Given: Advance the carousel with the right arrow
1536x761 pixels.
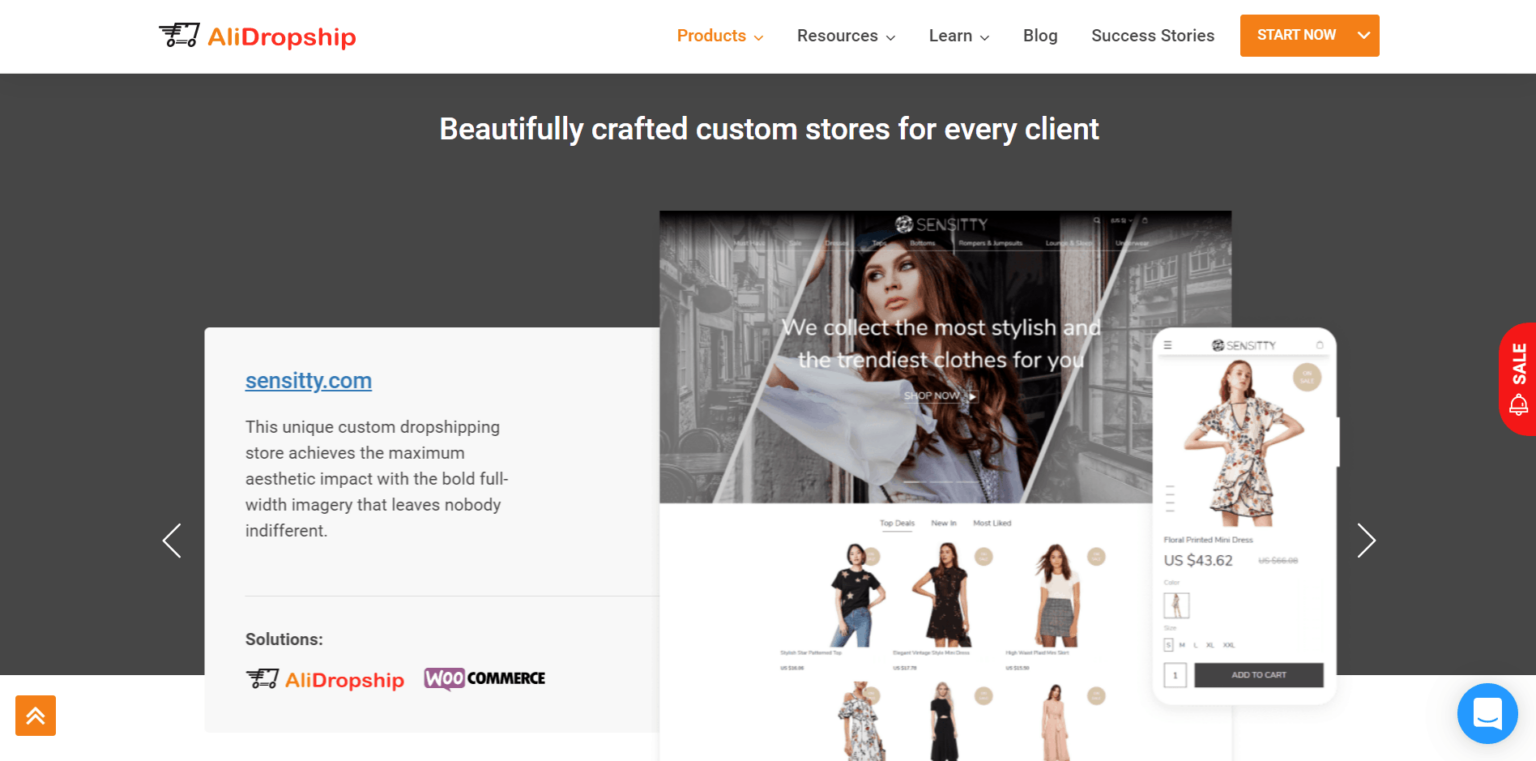Looking at the screenshot, I should click(x=1366, y=540).
